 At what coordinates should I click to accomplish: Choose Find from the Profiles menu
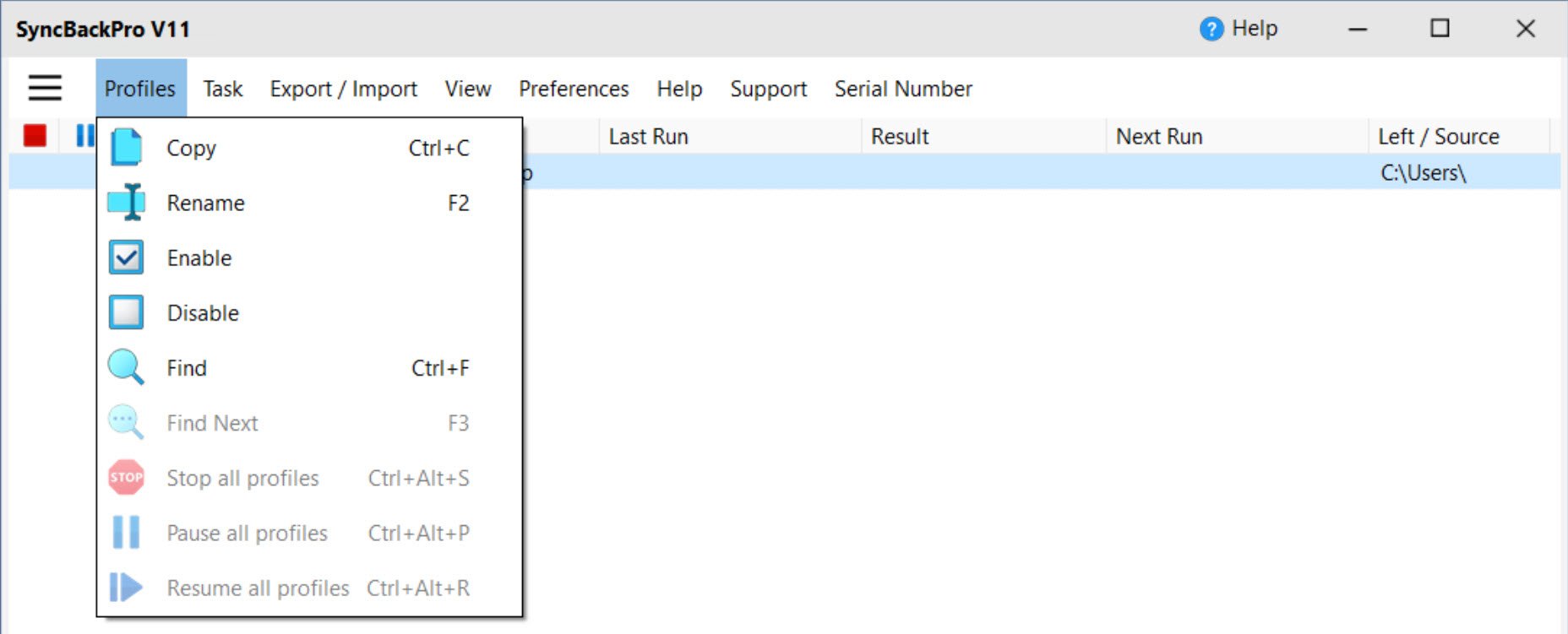pos(309,368)
